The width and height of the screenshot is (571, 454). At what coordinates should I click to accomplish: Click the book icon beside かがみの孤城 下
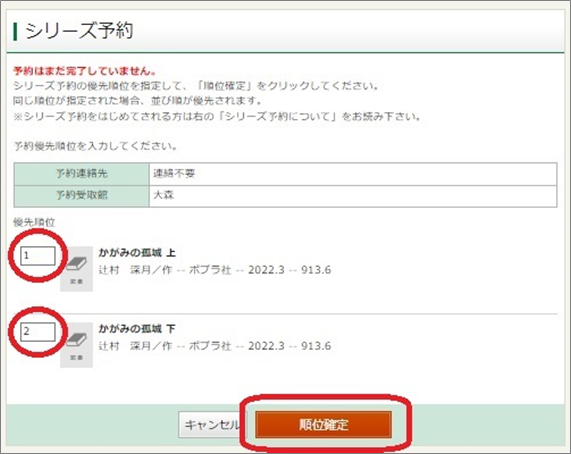click(76, 344)
